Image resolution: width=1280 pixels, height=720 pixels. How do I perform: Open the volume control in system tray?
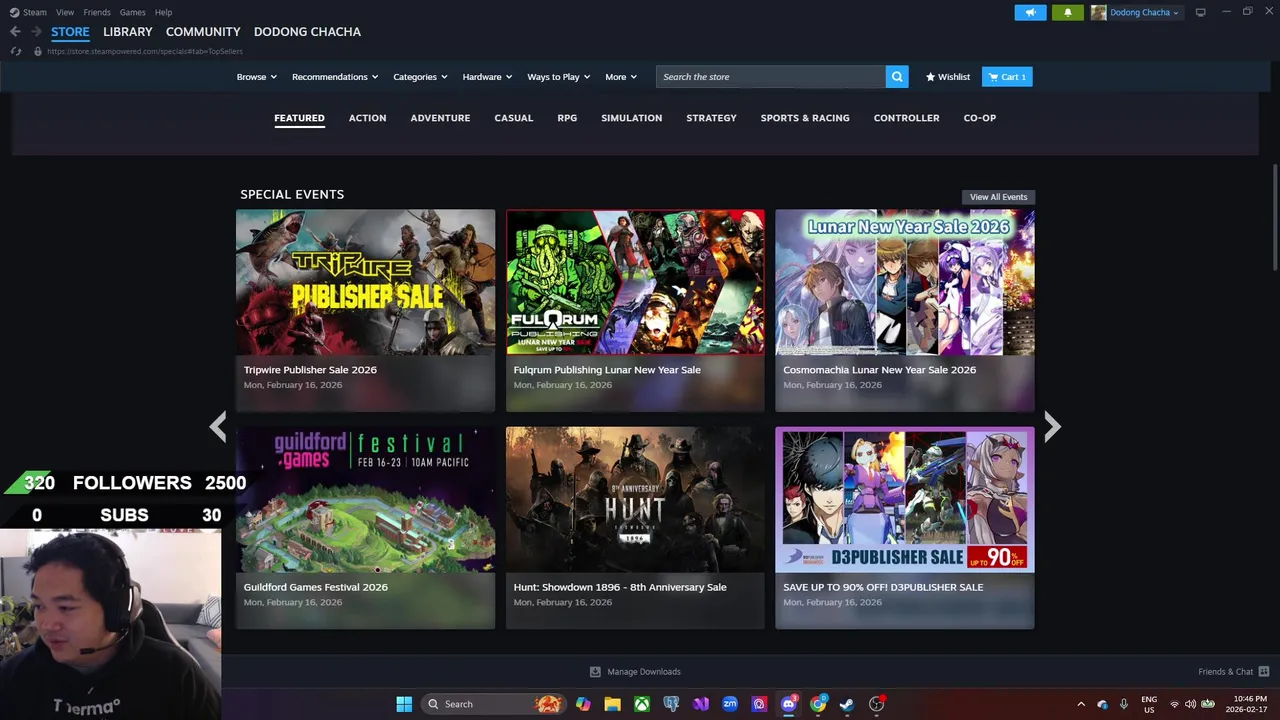coord(1190,704)
